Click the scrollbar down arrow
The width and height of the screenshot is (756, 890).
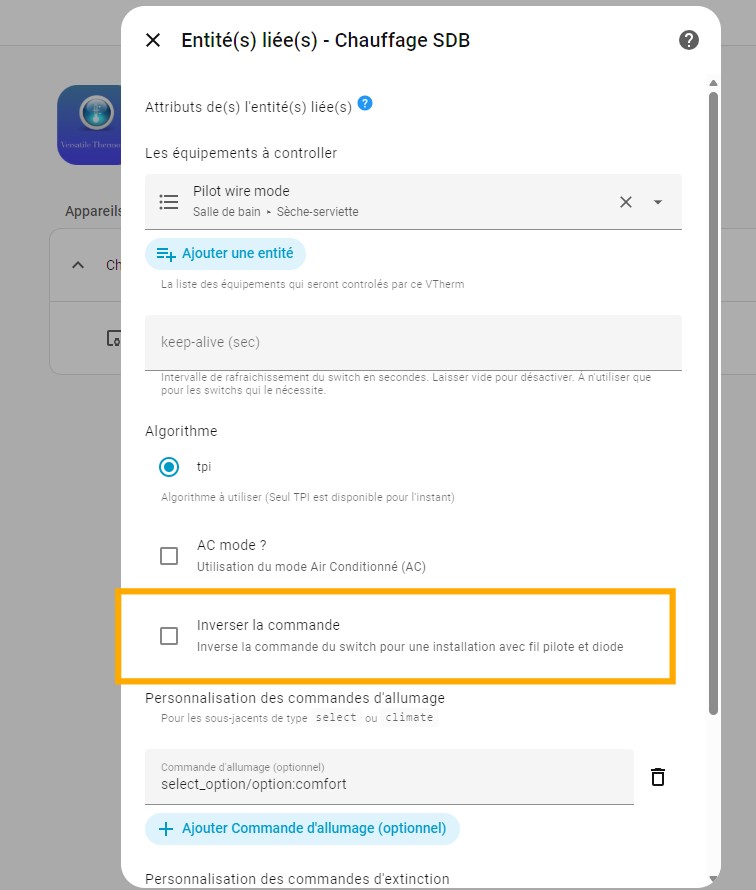tap(713, 879)
